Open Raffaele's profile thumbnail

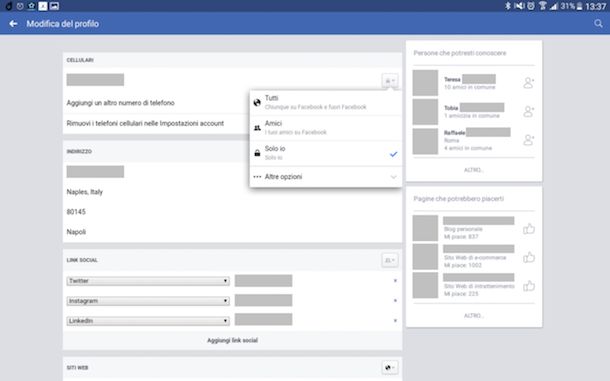425,141
